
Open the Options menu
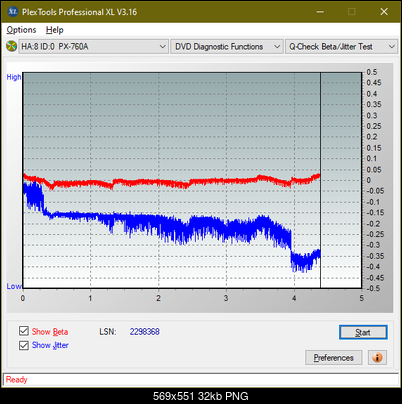[21, 30]
